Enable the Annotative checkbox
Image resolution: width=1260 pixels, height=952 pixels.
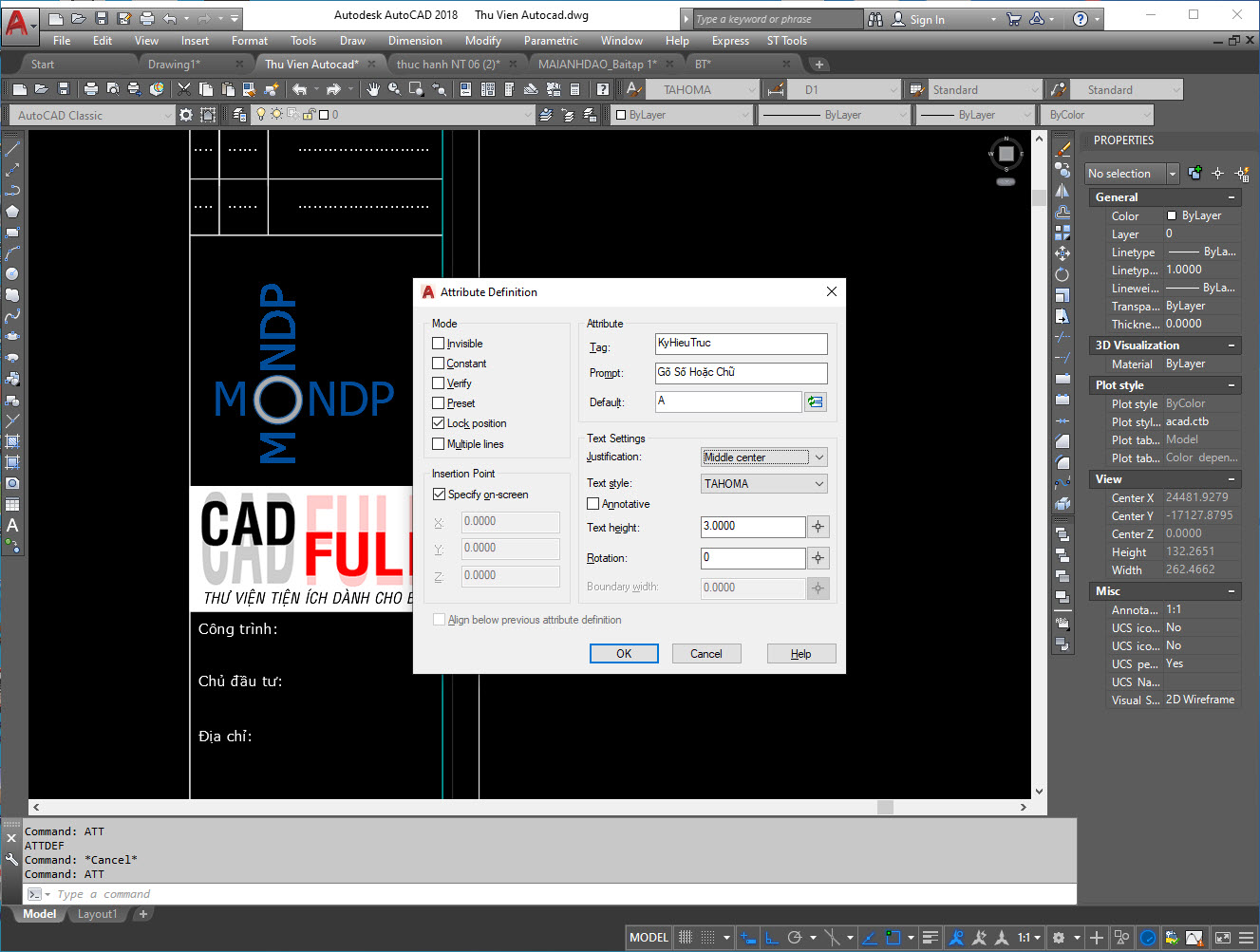[x=593, y=504]
